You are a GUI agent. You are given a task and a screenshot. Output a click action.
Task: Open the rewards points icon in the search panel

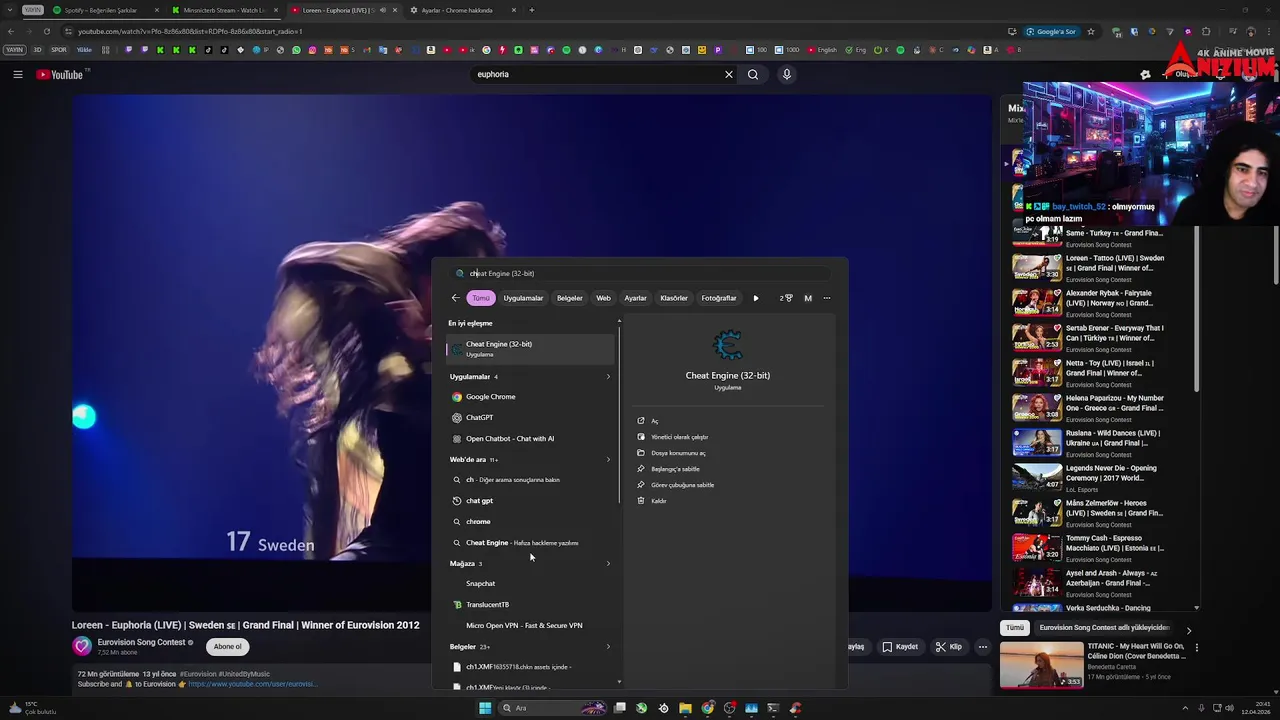[x=786, y=298]
